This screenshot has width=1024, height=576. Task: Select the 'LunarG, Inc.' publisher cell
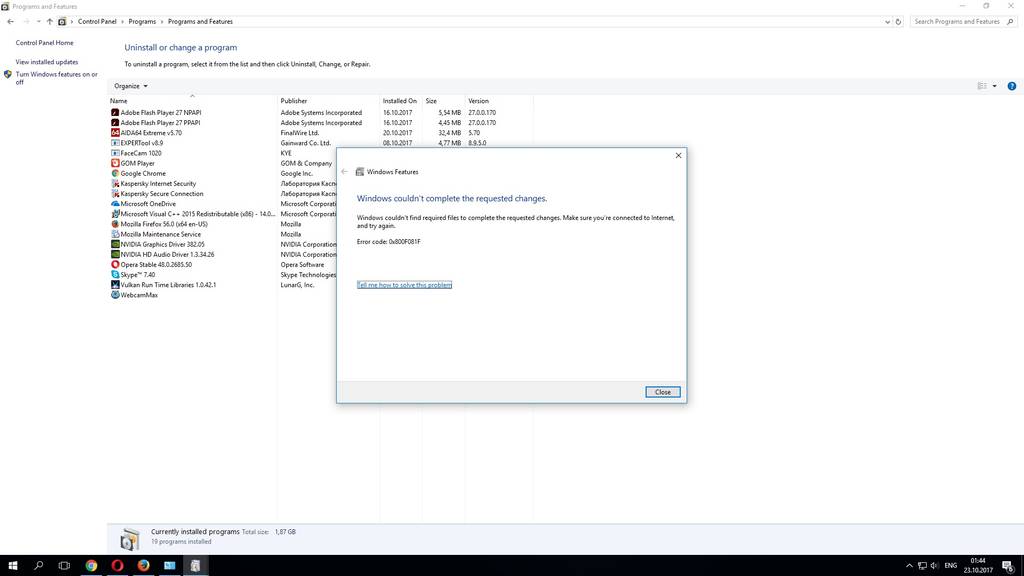click(298, 285)
